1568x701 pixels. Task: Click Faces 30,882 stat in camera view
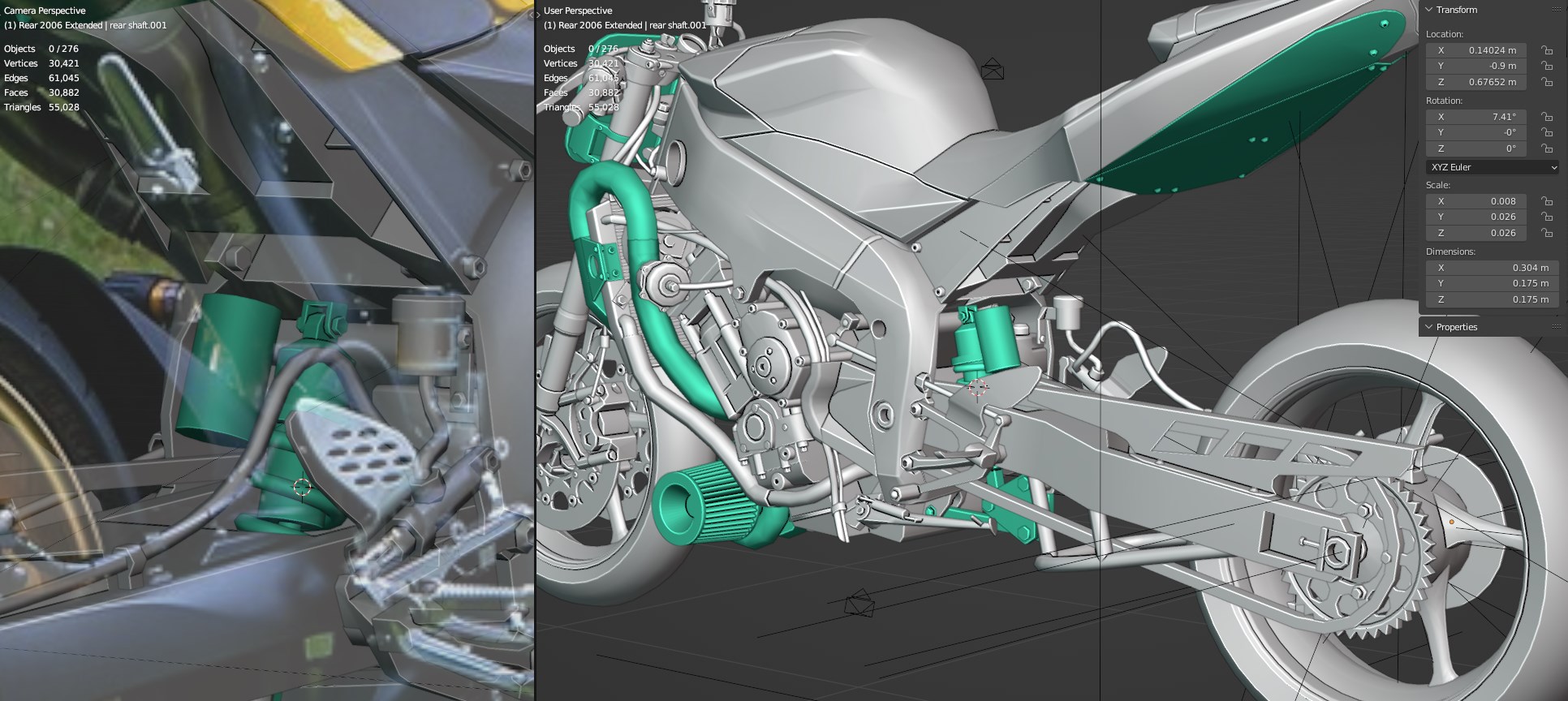(41, 92)
